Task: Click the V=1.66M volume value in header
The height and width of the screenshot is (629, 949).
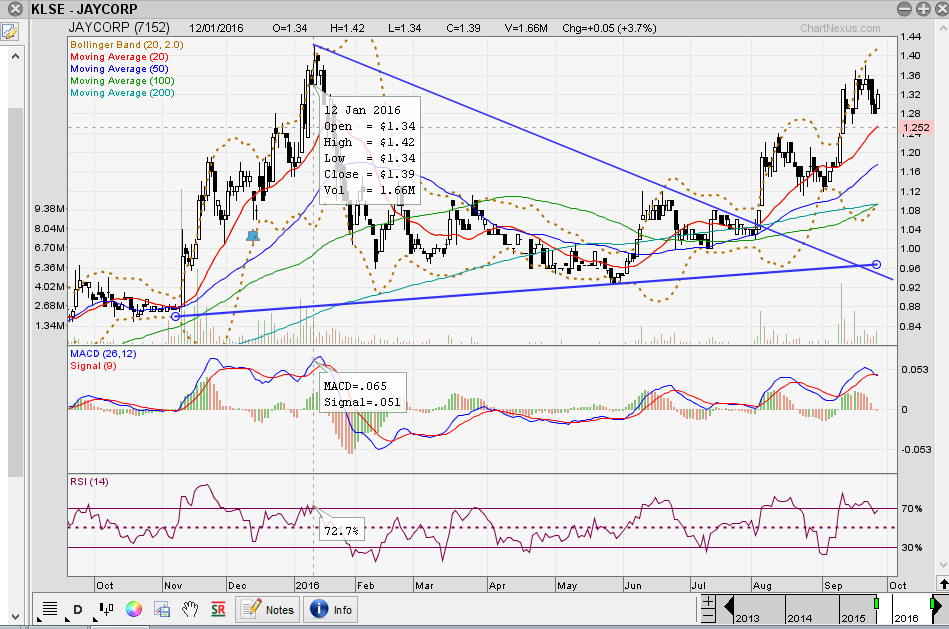Action: tap(526, 28)
